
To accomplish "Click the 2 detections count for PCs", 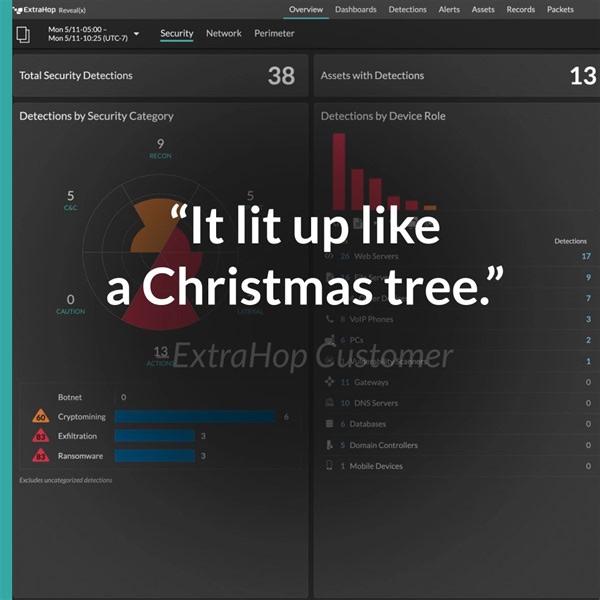I will (588, 340).
